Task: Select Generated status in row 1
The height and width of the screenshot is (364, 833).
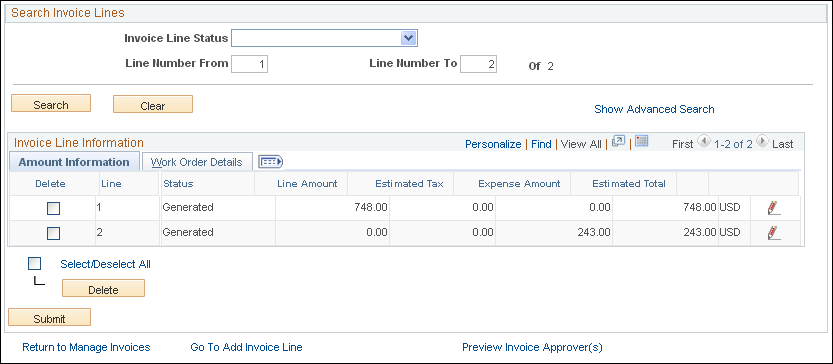Action: [188, 207]
